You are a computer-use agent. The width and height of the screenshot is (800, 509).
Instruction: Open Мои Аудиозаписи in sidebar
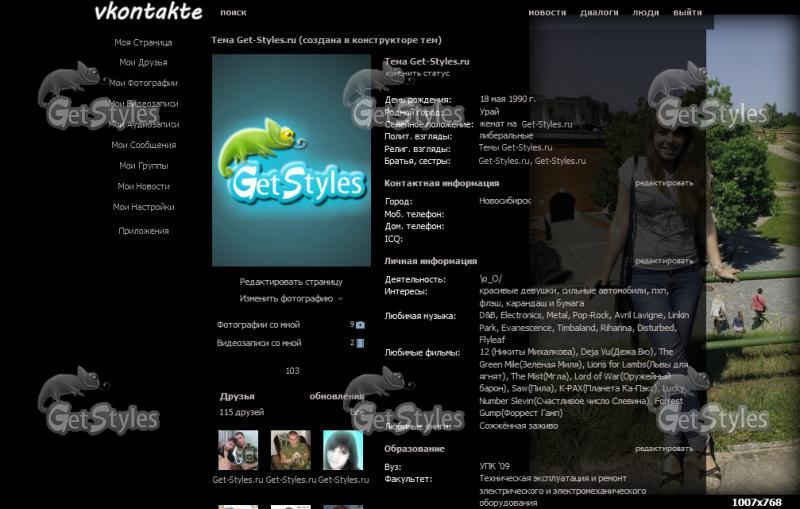(x=143, y=124)
